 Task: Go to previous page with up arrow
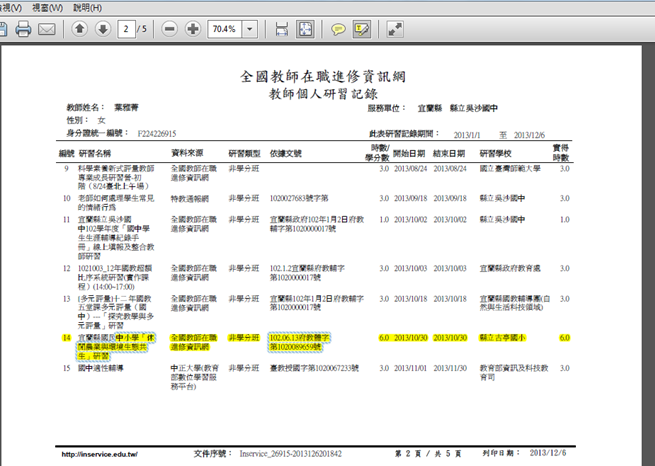coord(78,29)
